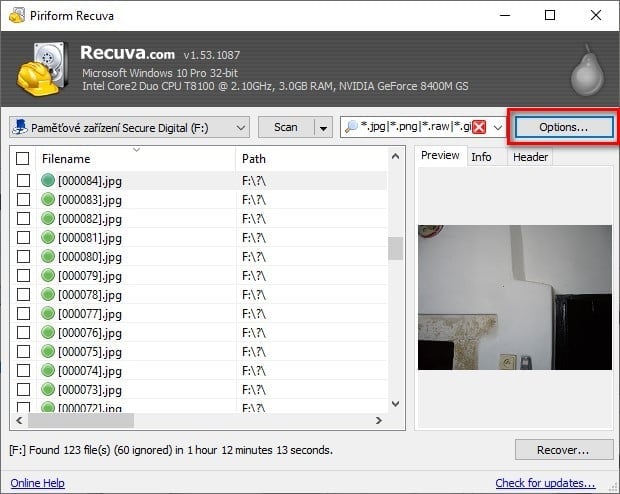Viewport: 620px width, 494px height.
Task: Expand the file filter dropdown chevron
Action: (x=498, y=127)
